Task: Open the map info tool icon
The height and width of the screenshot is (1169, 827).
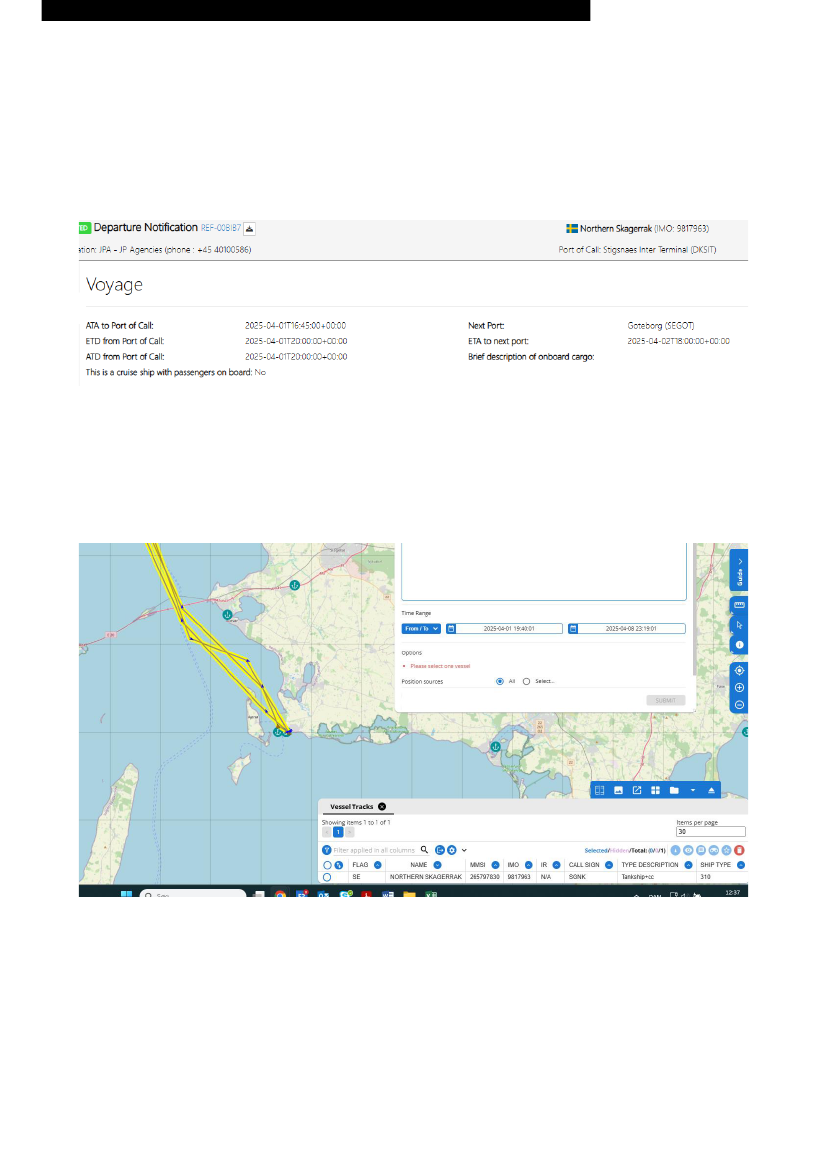Action: tap(739, 646)
